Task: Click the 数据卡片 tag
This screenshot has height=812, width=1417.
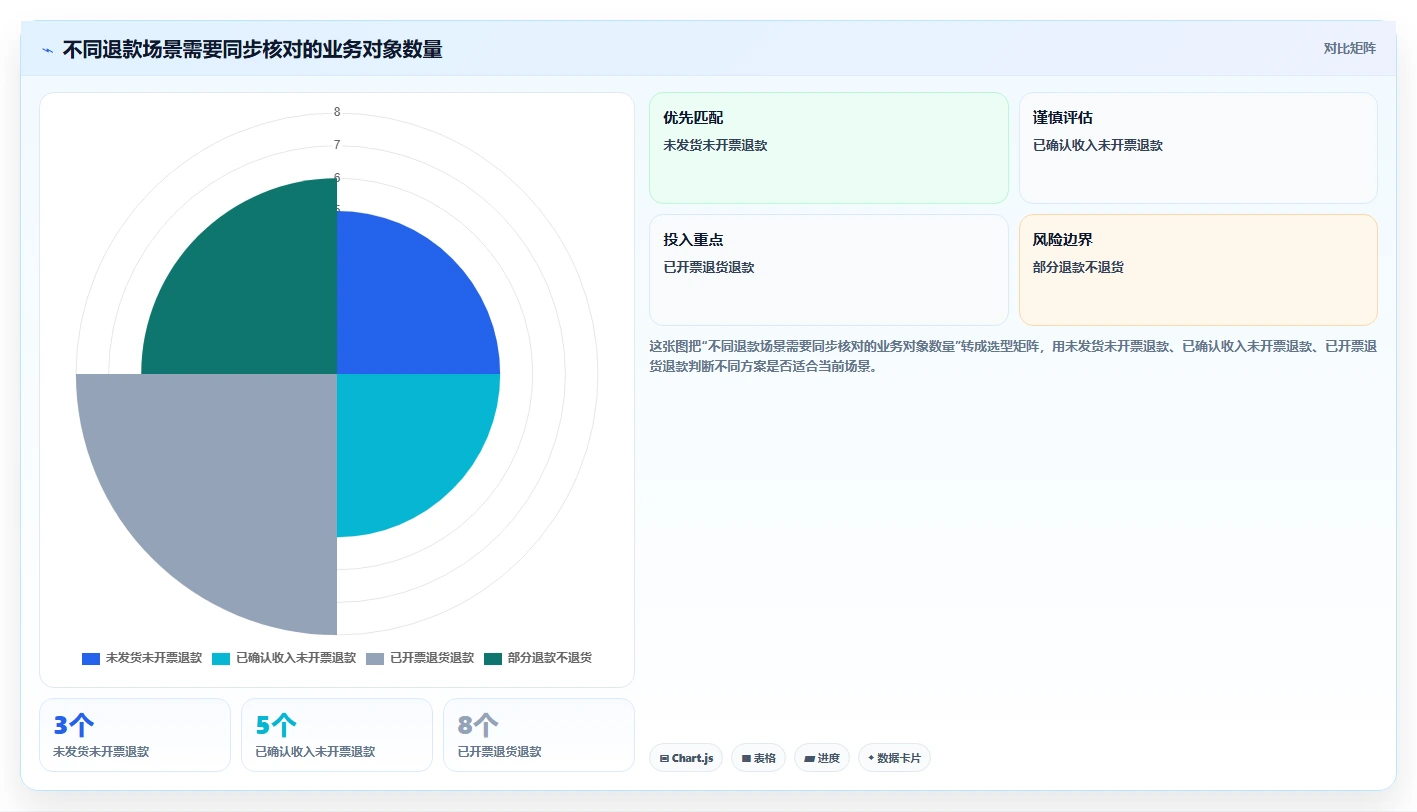Action: 894,758
